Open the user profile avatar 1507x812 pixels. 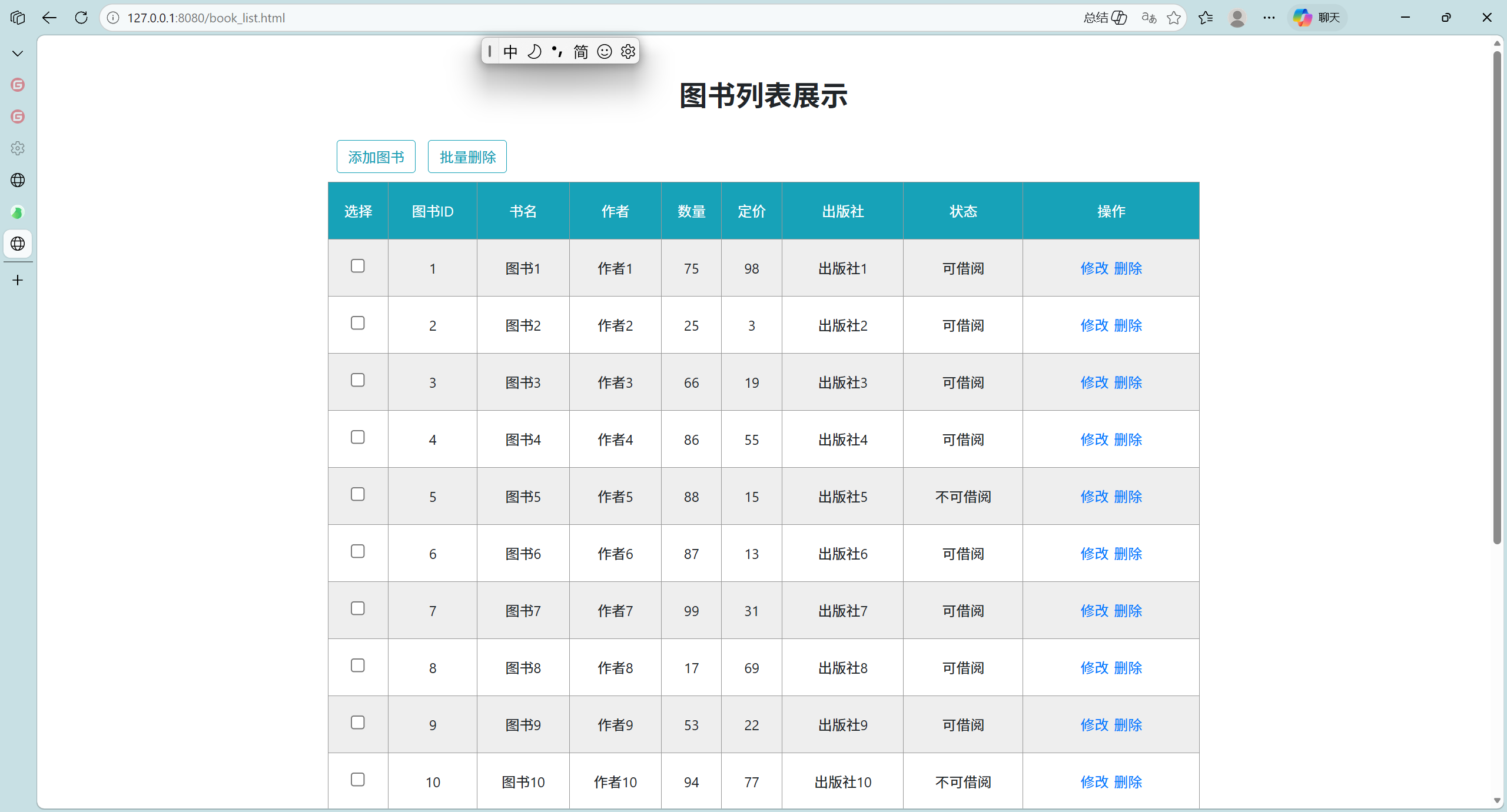coord(1237,18)
